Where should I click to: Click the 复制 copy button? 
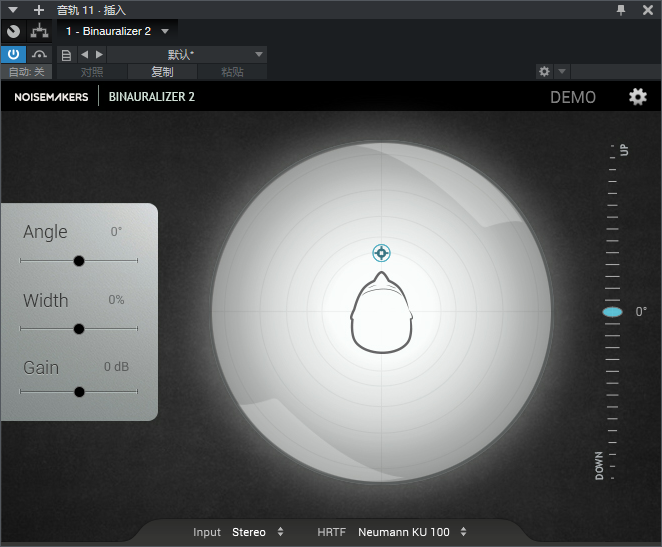162,72
